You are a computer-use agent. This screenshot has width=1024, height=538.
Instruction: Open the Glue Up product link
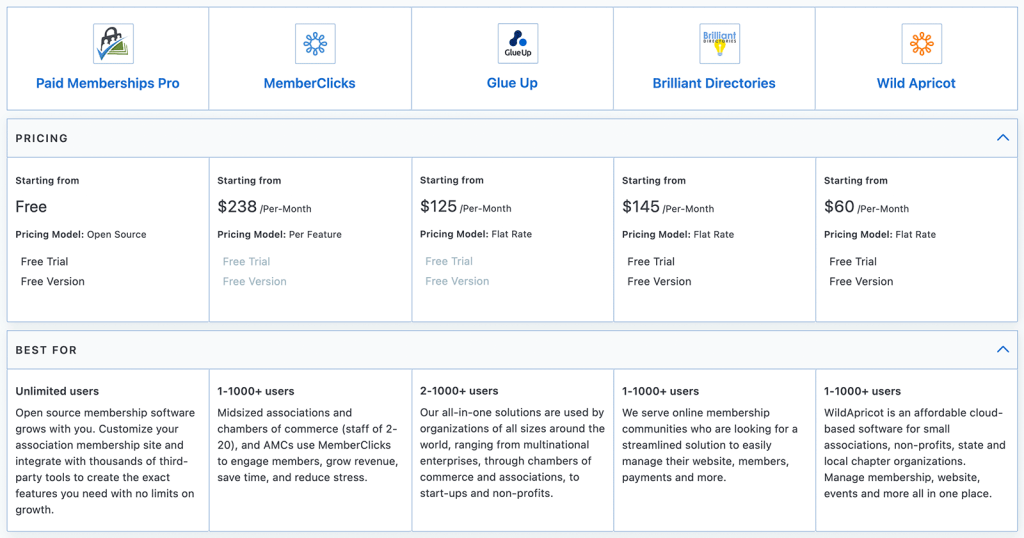coord(512,83)
